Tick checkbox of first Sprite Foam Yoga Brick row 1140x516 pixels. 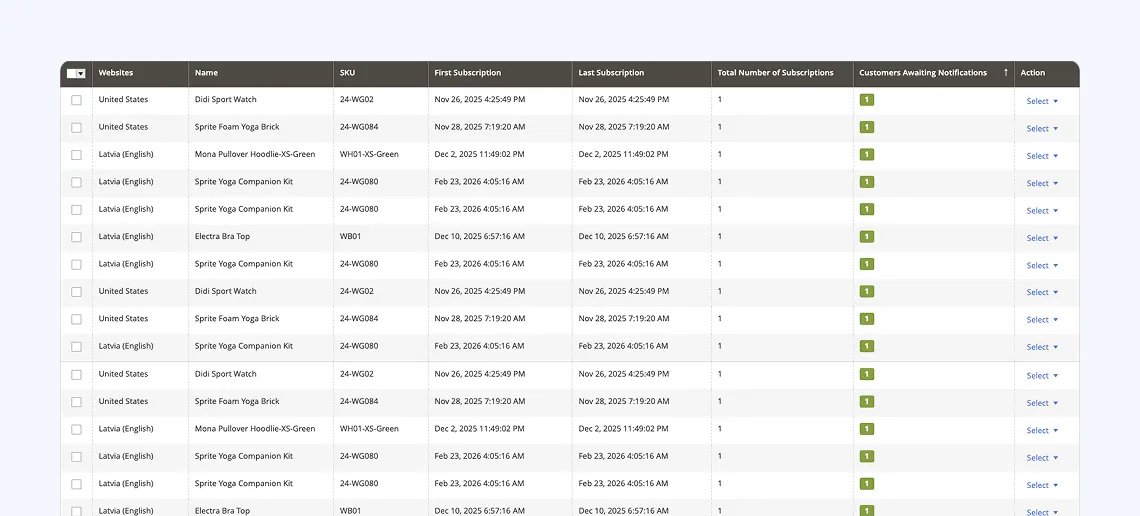pyautogui.click(x=76, y=127)
